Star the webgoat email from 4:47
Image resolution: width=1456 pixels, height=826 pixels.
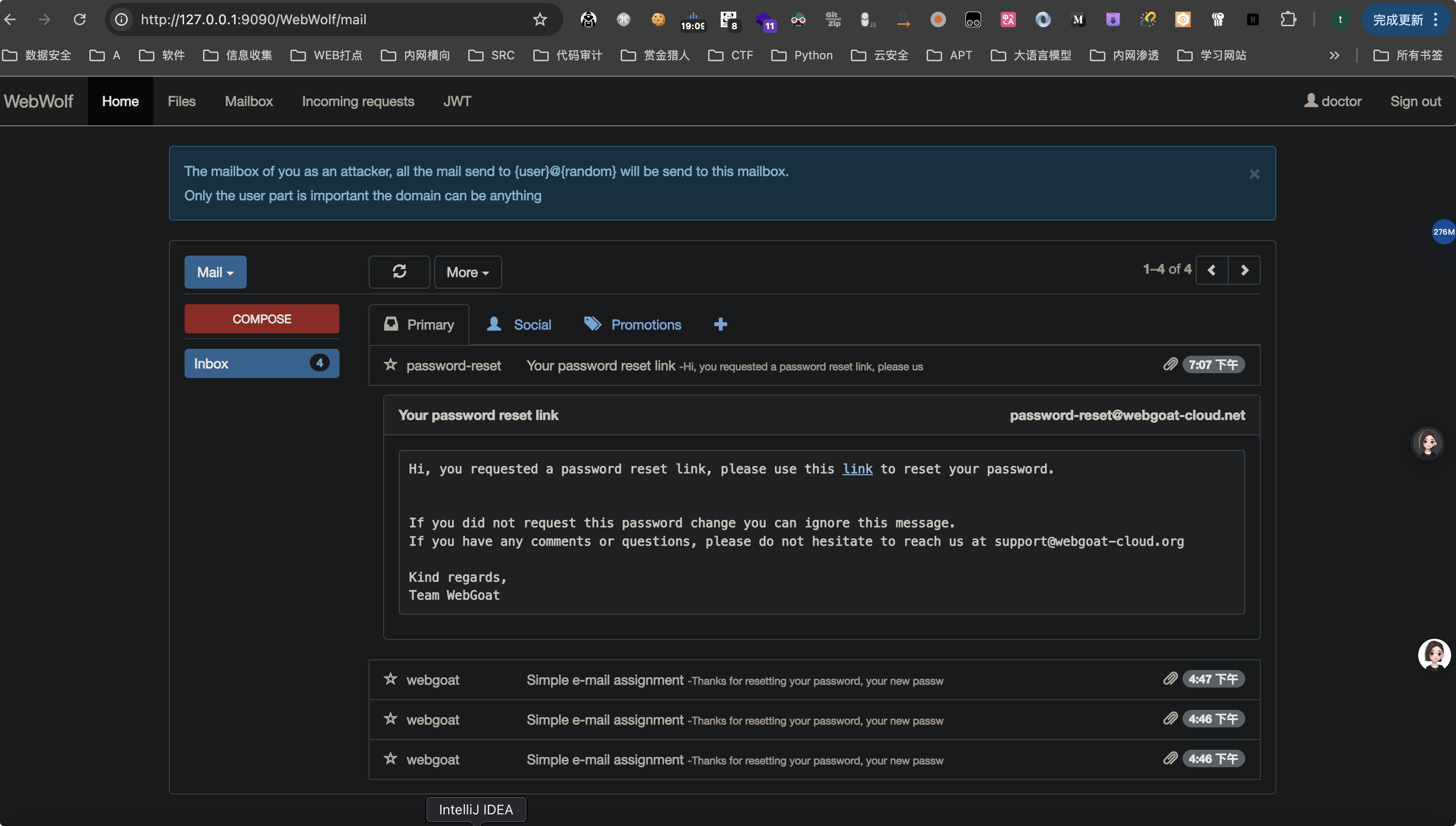tap(390, 679)
